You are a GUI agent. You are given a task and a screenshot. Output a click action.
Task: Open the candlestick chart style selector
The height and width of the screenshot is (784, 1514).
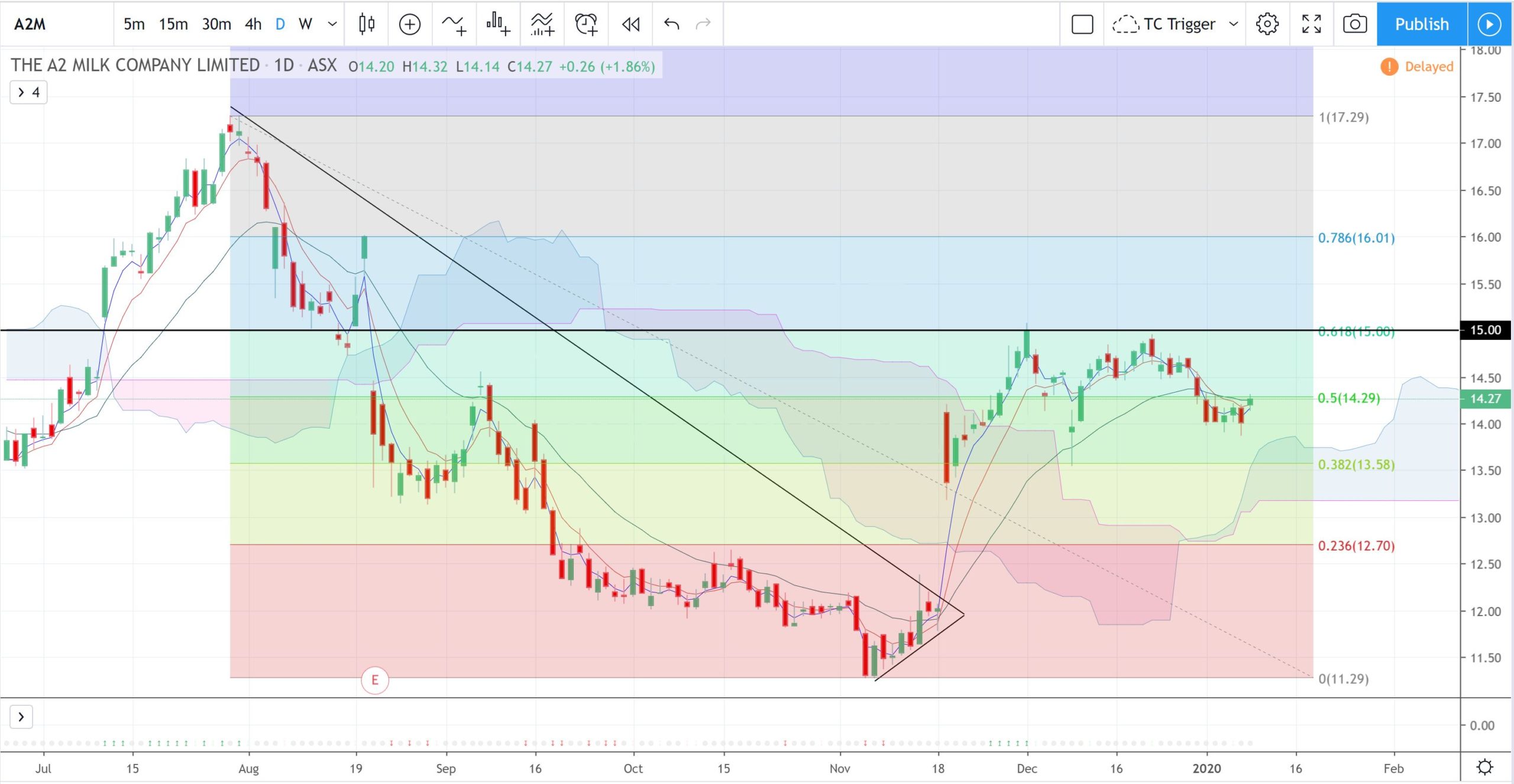click(x=367, y=24)
